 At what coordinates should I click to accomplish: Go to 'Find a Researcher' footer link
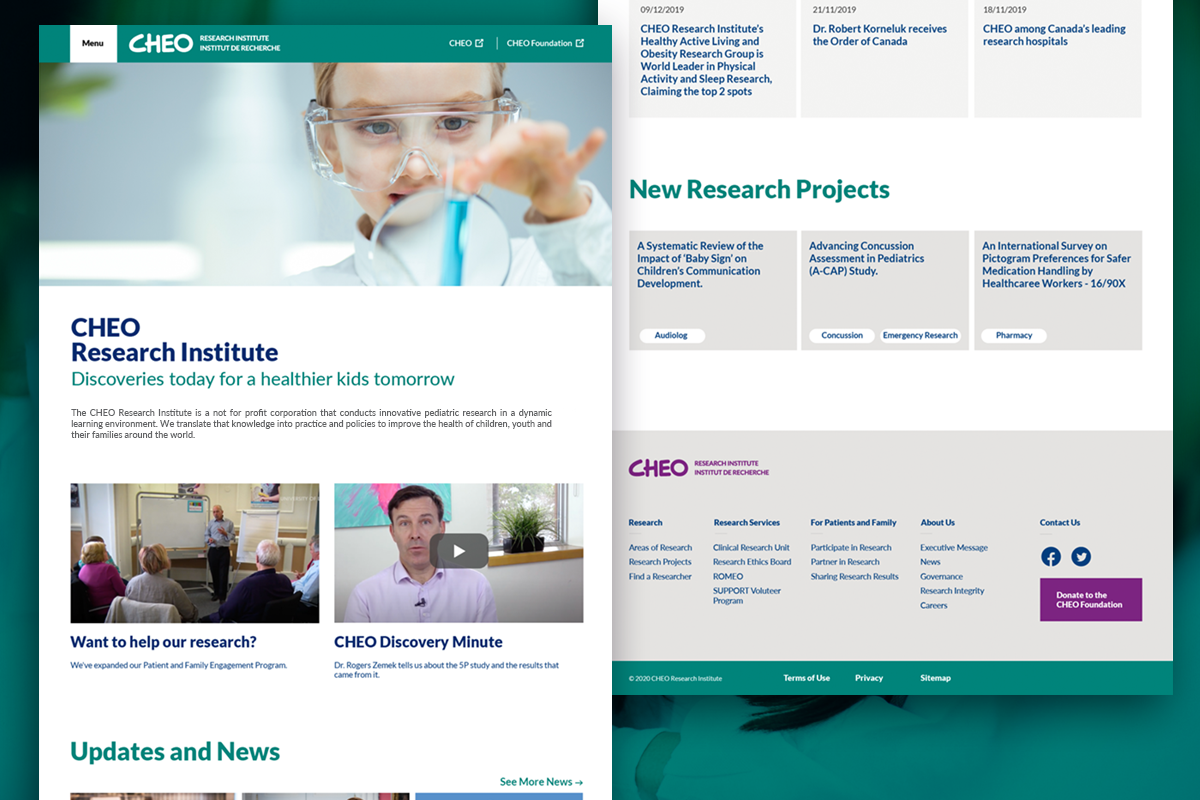pyautogui.click(x=660, y=577)
